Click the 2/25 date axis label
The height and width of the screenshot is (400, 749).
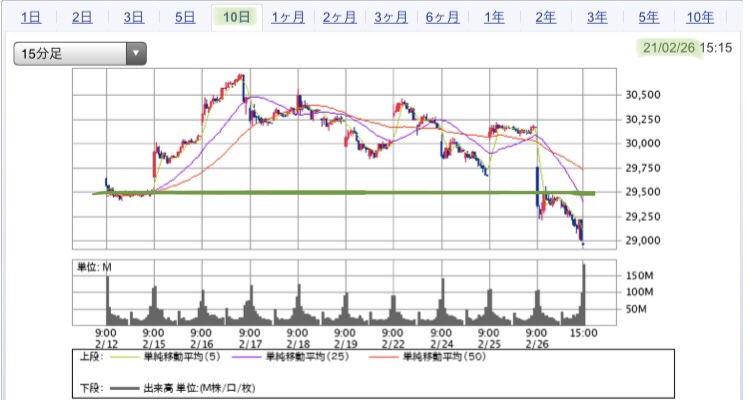click(x=490, y=344)
